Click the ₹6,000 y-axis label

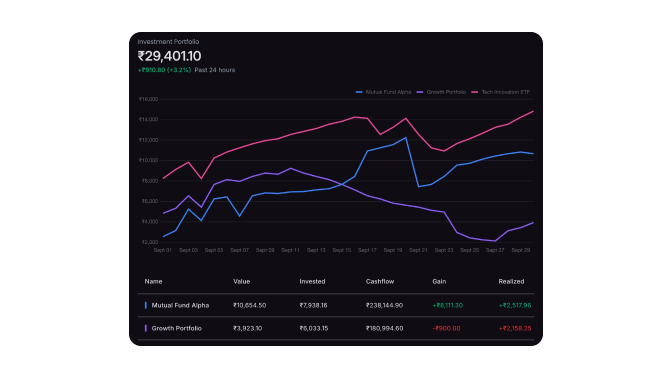point(150,201)
